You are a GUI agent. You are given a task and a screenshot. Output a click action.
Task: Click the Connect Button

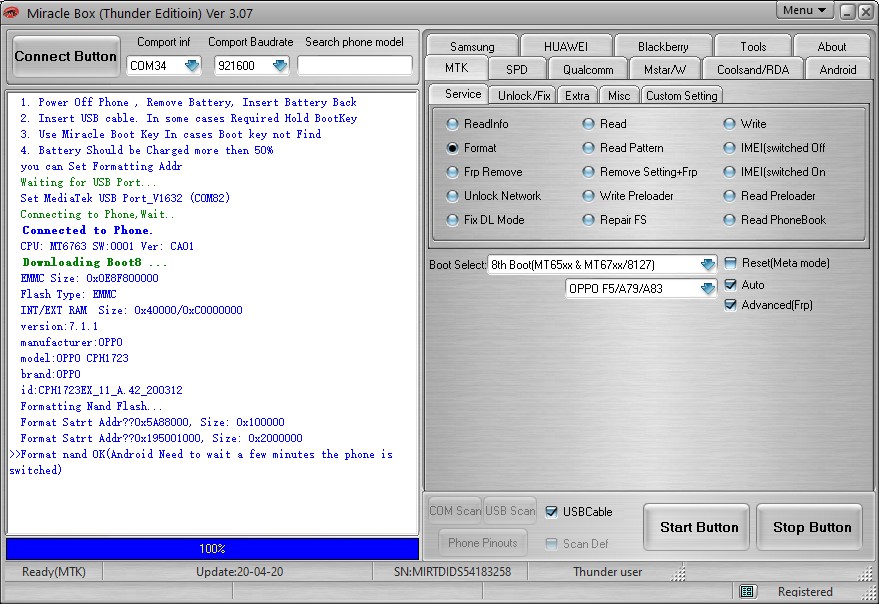pyautogui.click(x=66, y=56)
